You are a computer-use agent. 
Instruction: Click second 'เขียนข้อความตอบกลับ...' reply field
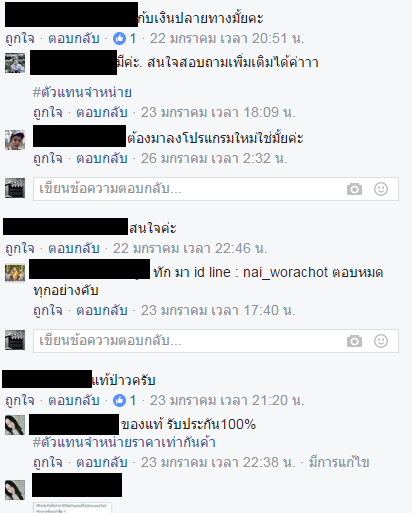click(x=216, y=341)
